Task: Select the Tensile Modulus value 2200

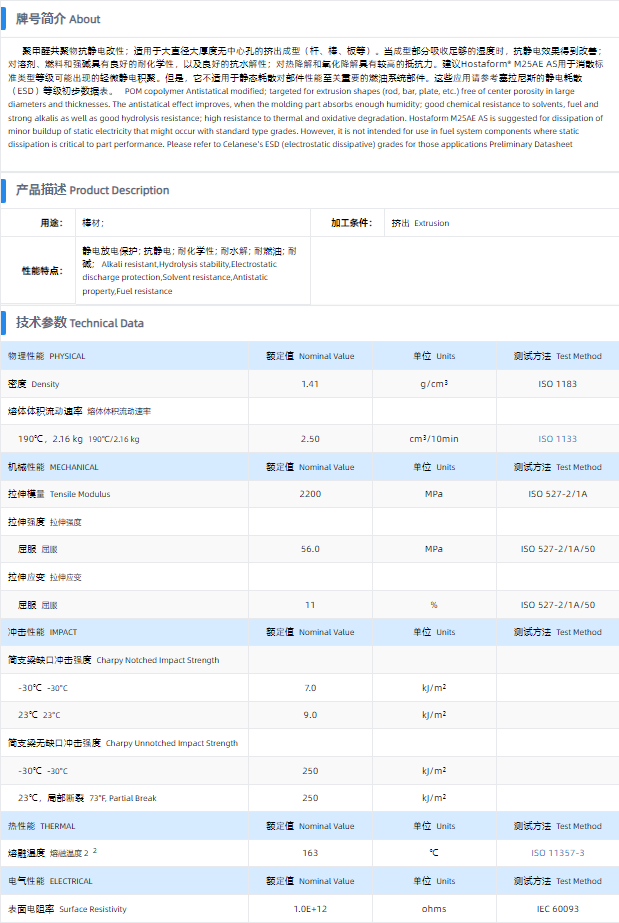Action: [310, 494]
